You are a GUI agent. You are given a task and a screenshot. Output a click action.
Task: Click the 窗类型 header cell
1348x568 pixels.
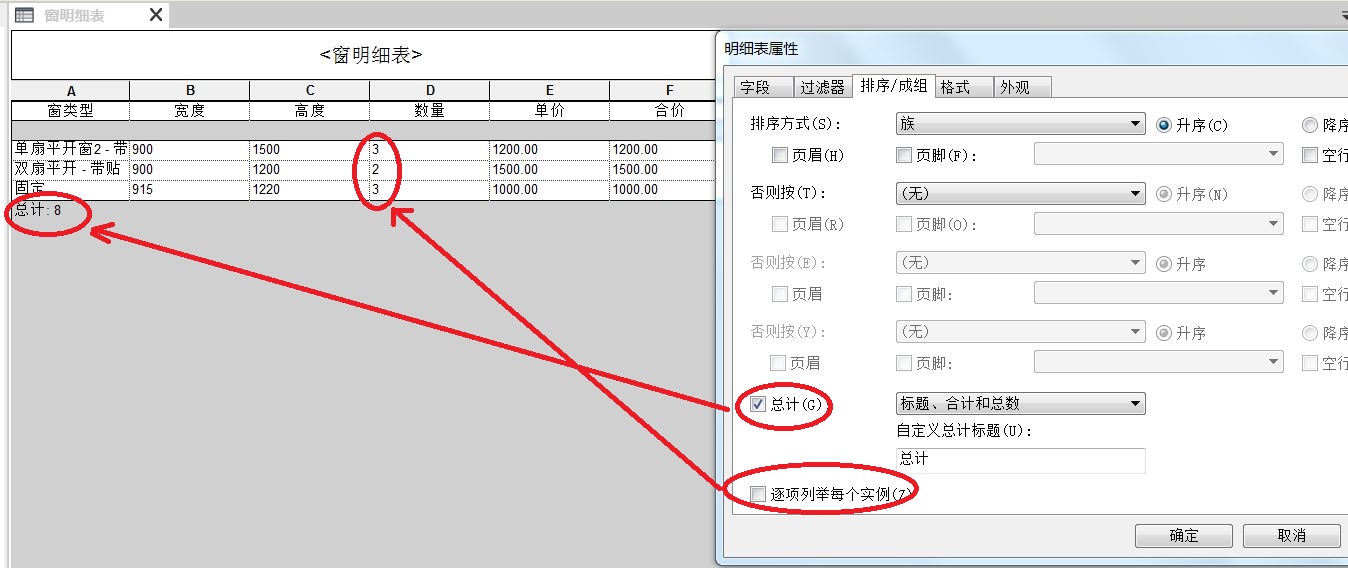(70, 110)
